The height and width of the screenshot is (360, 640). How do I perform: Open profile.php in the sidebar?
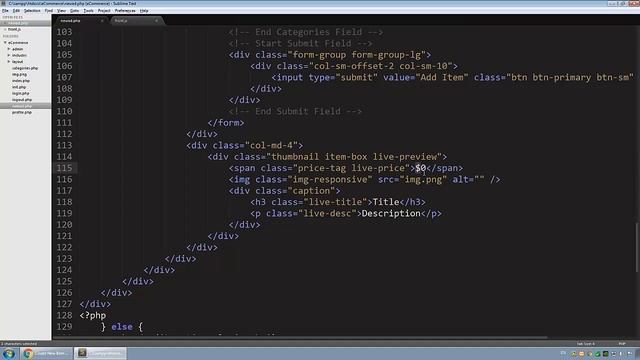point(22,112)
